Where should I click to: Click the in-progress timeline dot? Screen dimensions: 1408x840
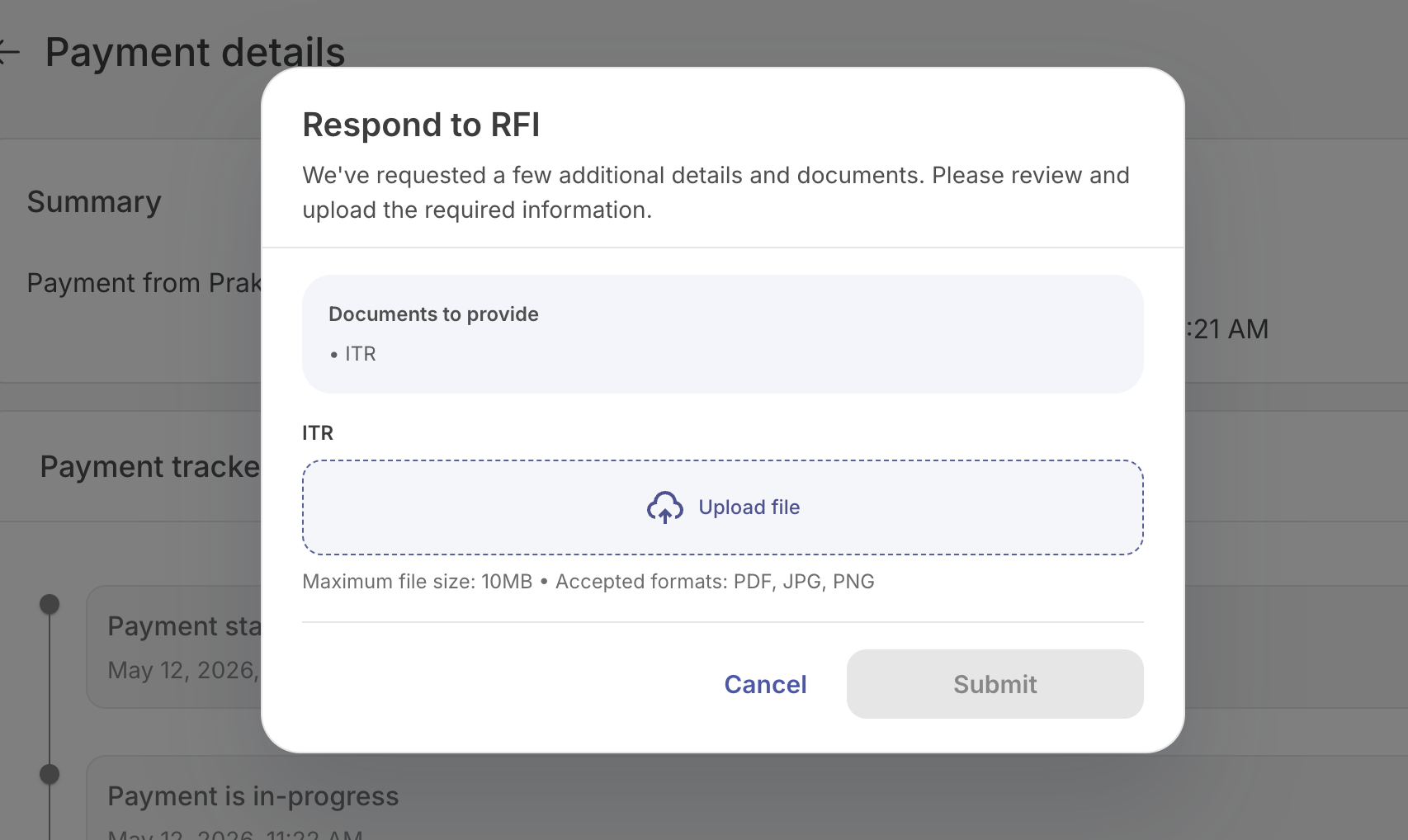[50, 774]
